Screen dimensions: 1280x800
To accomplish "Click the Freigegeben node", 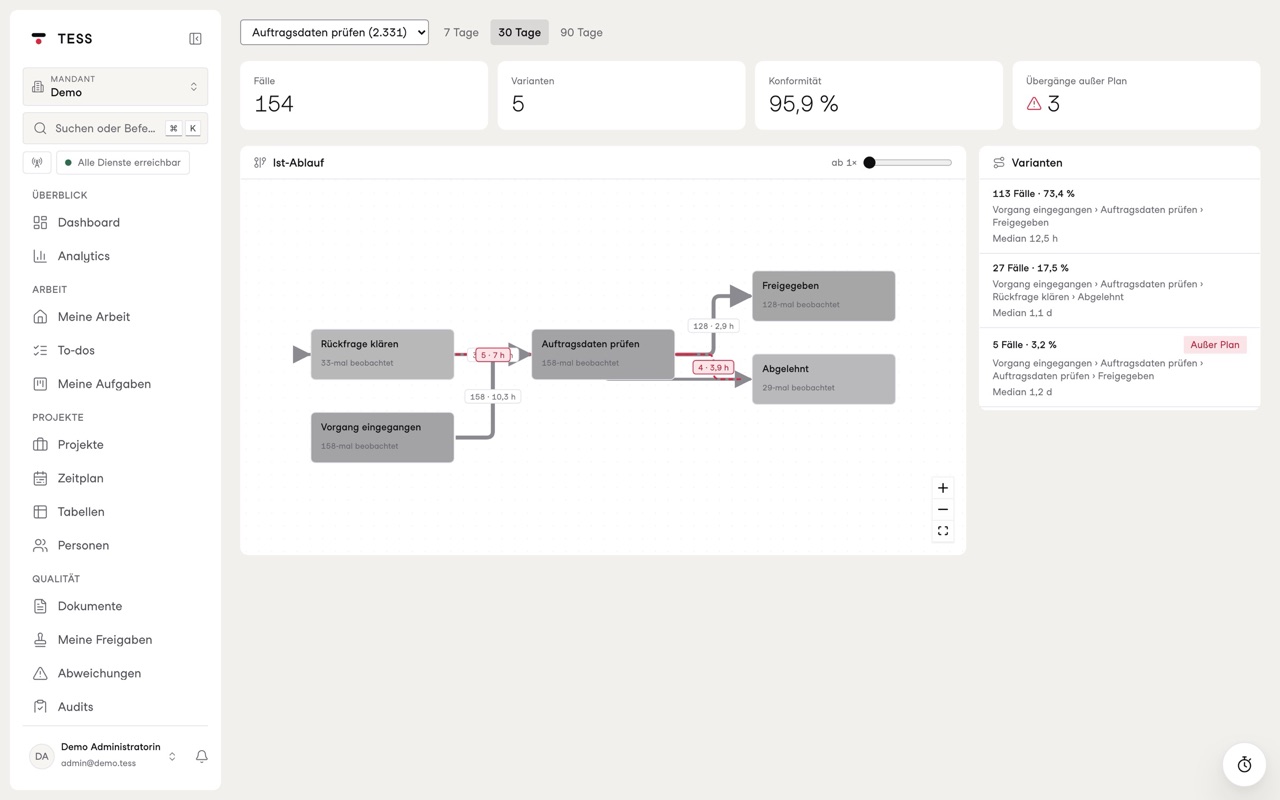I will 824,296.
